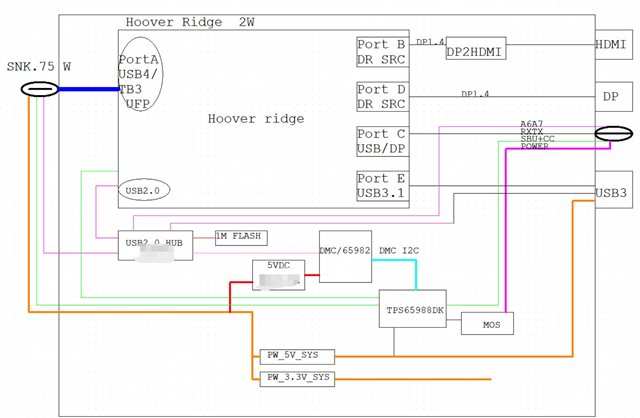Click the DP1.4 label next to Port B

click(x=430, y=42)
